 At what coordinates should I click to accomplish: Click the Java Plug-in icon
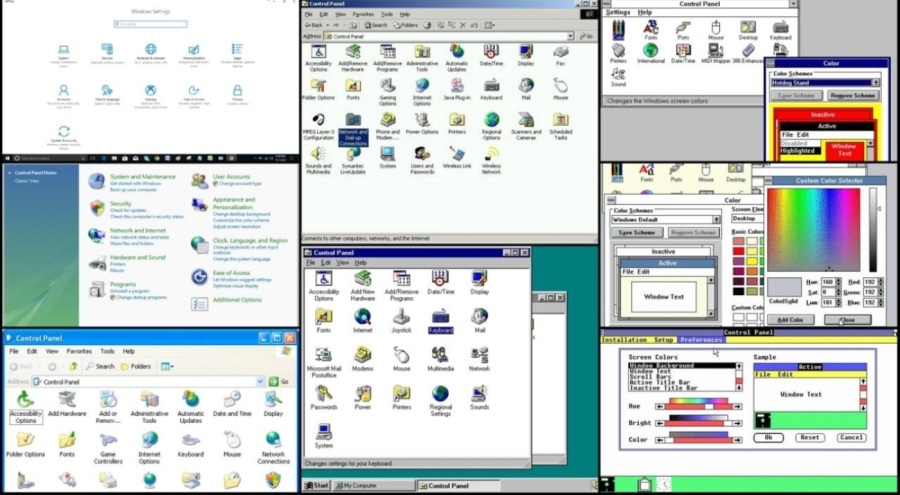coord(456,86)
